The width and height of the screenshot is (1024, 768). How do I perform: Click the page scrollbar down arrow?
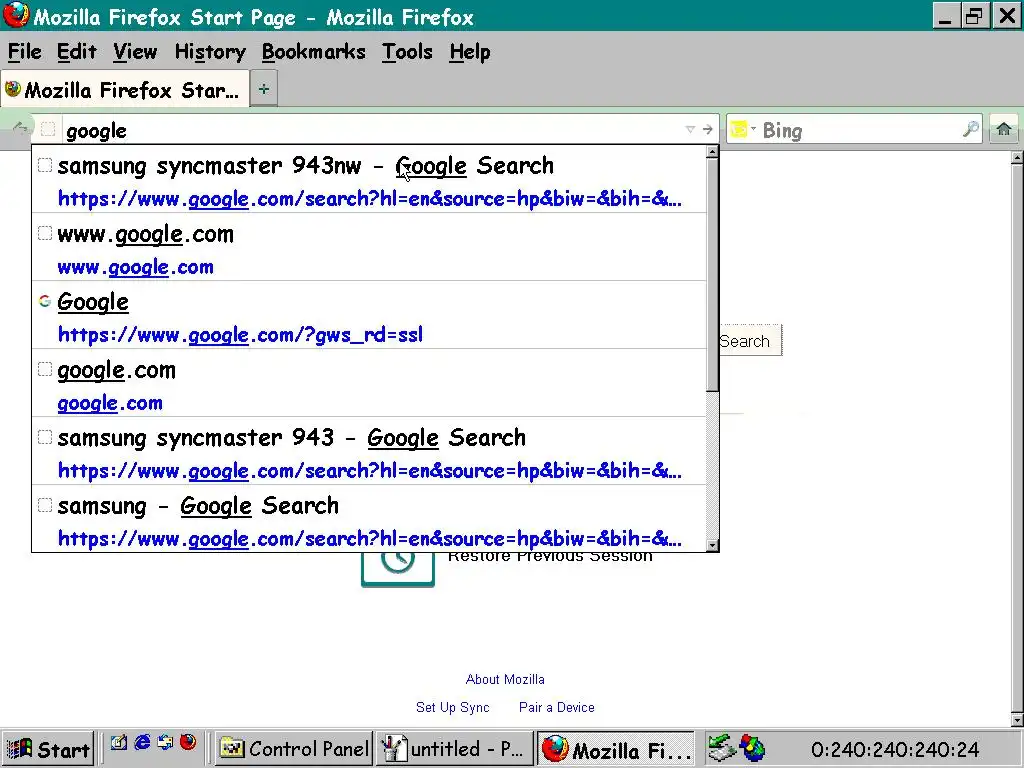pyautogui.click(x=1017, y=720)
